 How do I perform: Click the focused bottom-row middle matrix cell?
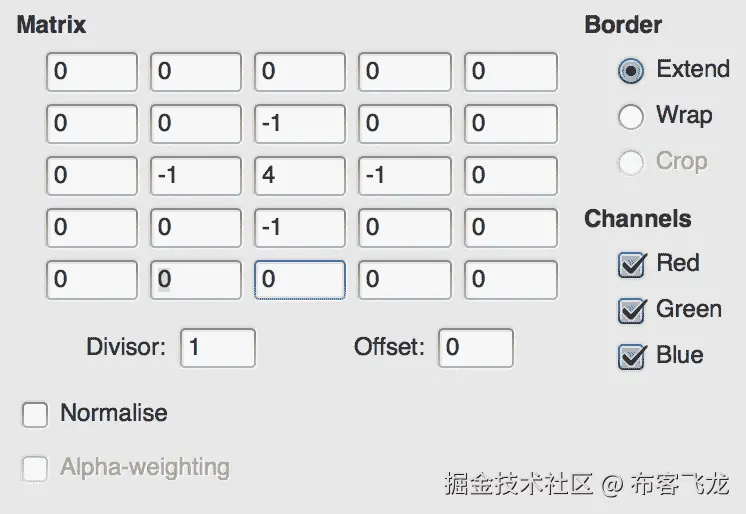point(300,280)
